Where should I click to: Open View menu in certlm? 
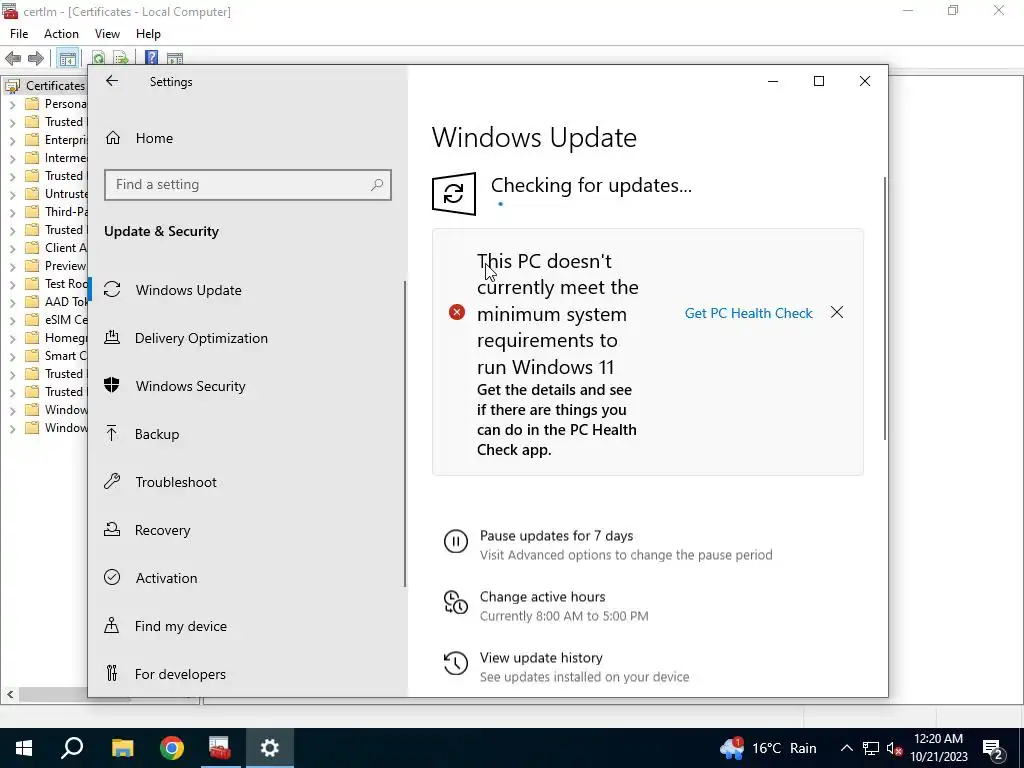pyautogui.click(x=107, y=34)
